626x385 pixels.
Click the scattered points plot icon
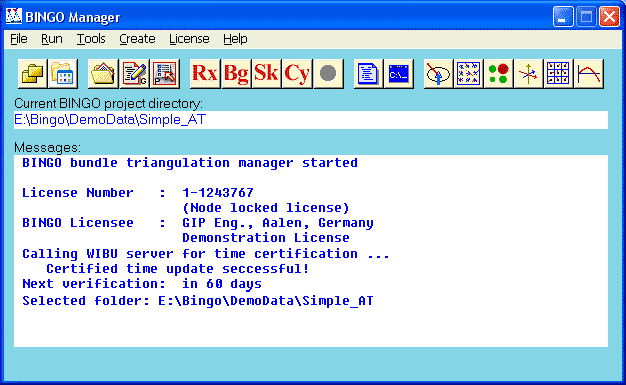tap(468, 74)
